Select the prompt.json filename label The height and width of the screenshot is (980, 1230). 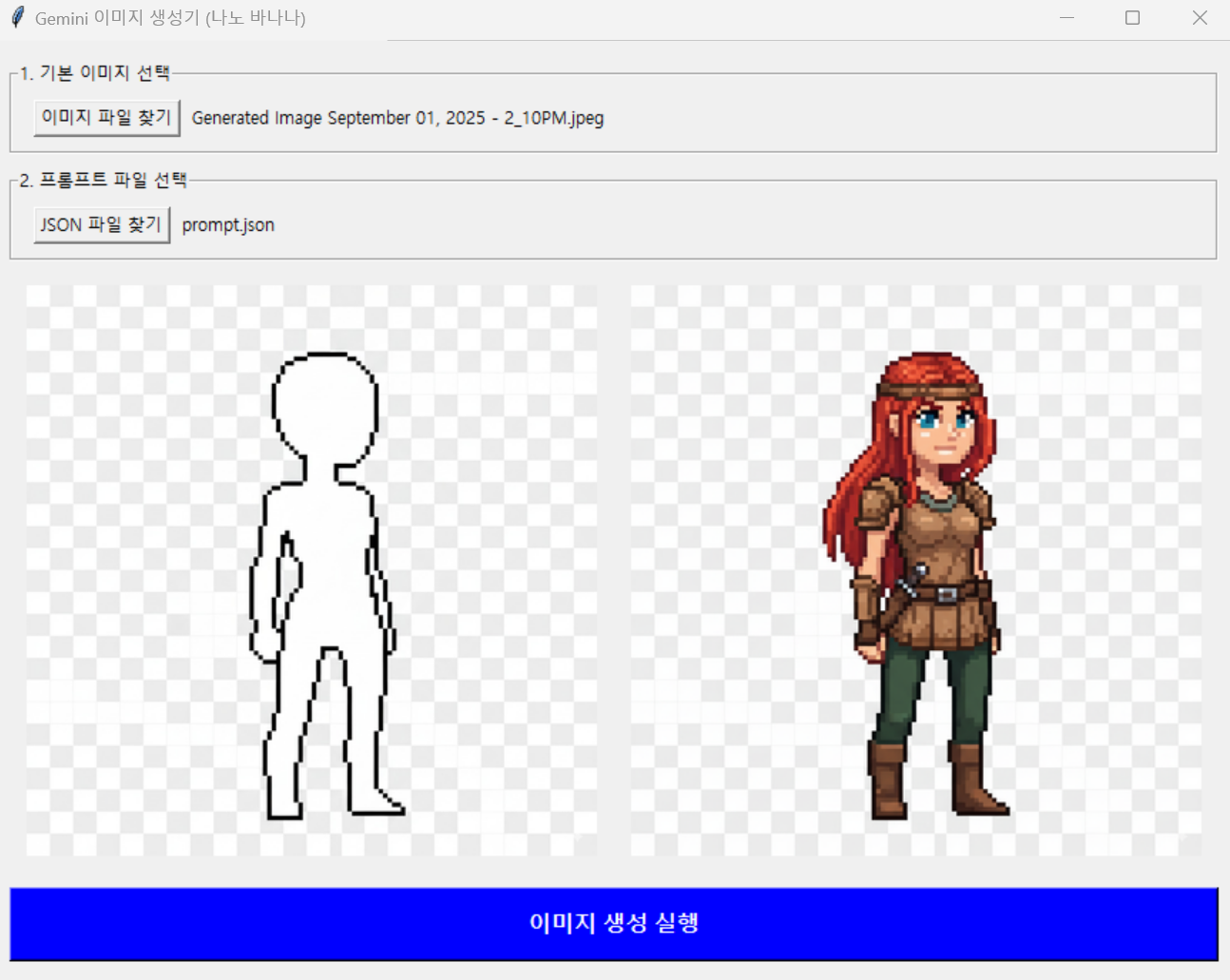click(x=228, y=225)
